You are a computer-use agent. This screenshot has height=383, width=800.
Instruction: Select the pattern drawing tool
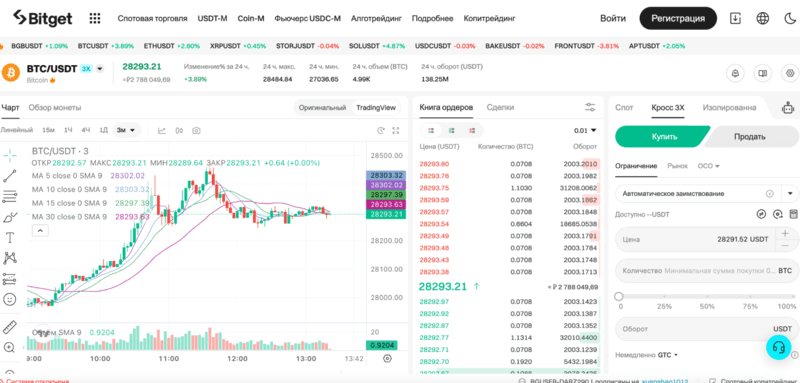click(10, 258)
